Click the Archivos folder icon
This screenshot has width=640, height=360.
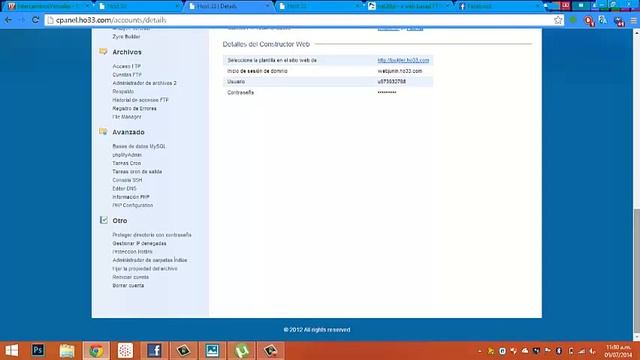(103, 51)
